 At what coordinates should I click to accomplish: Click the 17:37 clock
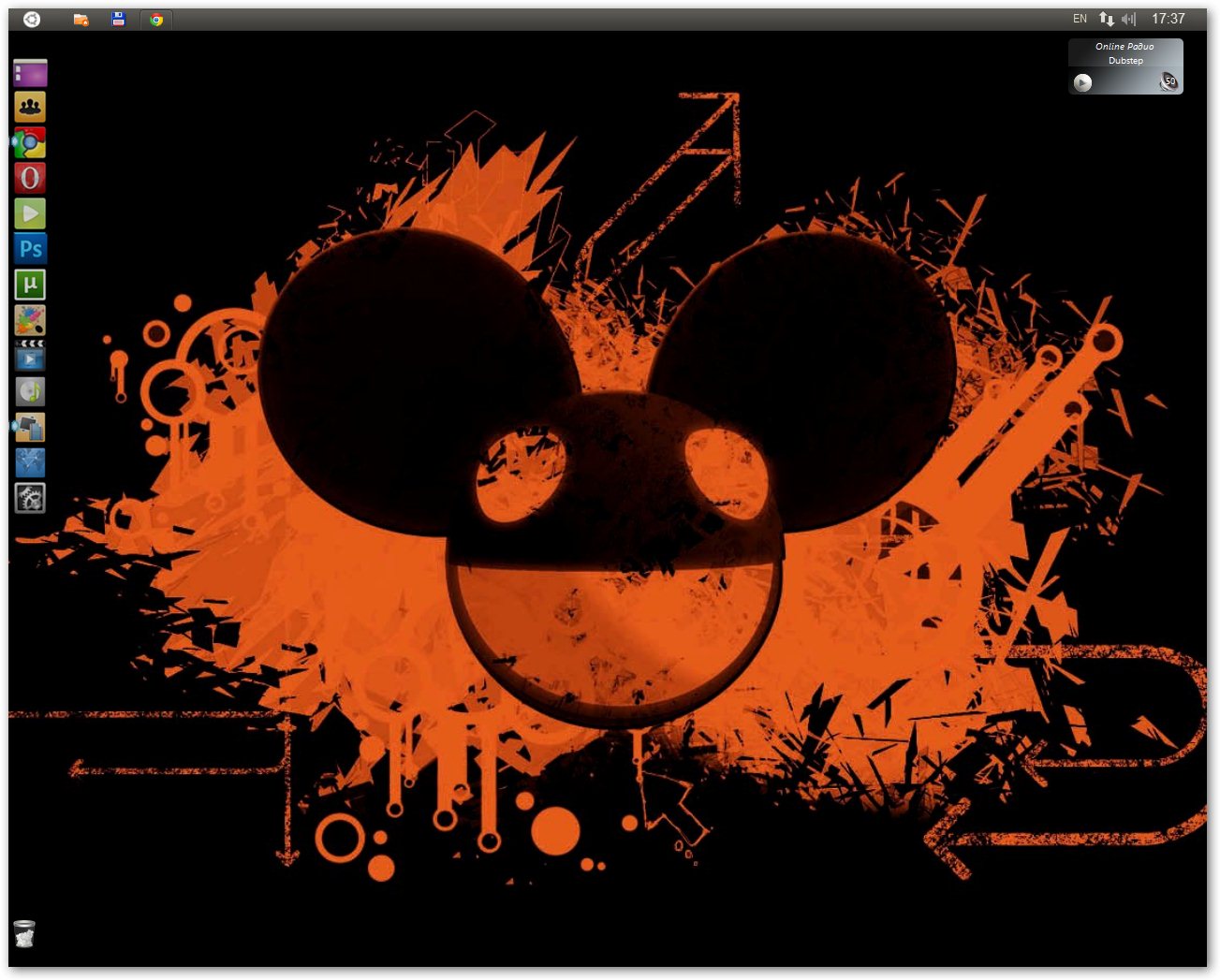point(1168,19)
